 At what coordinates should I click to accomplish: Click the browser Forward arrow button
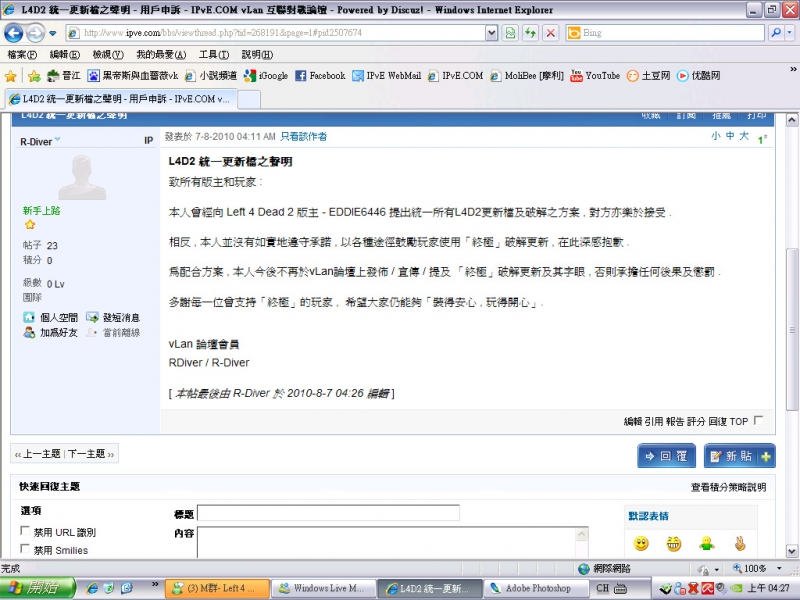35,33
